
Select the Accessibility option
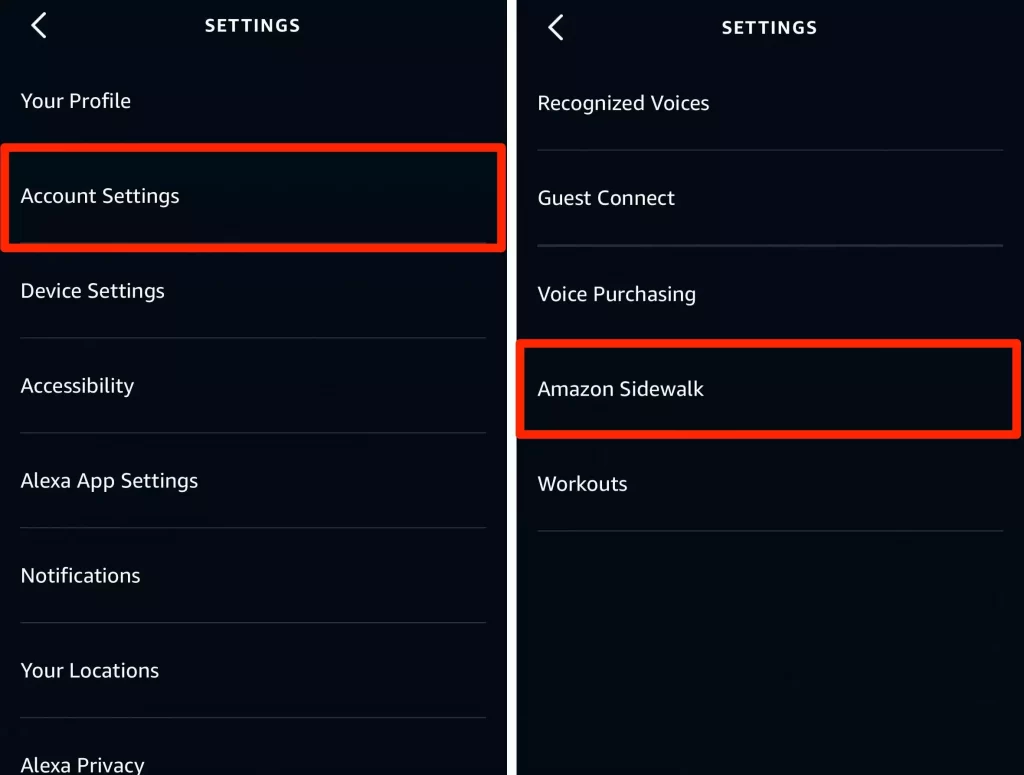pyautogui.click(x=77, y=386)
